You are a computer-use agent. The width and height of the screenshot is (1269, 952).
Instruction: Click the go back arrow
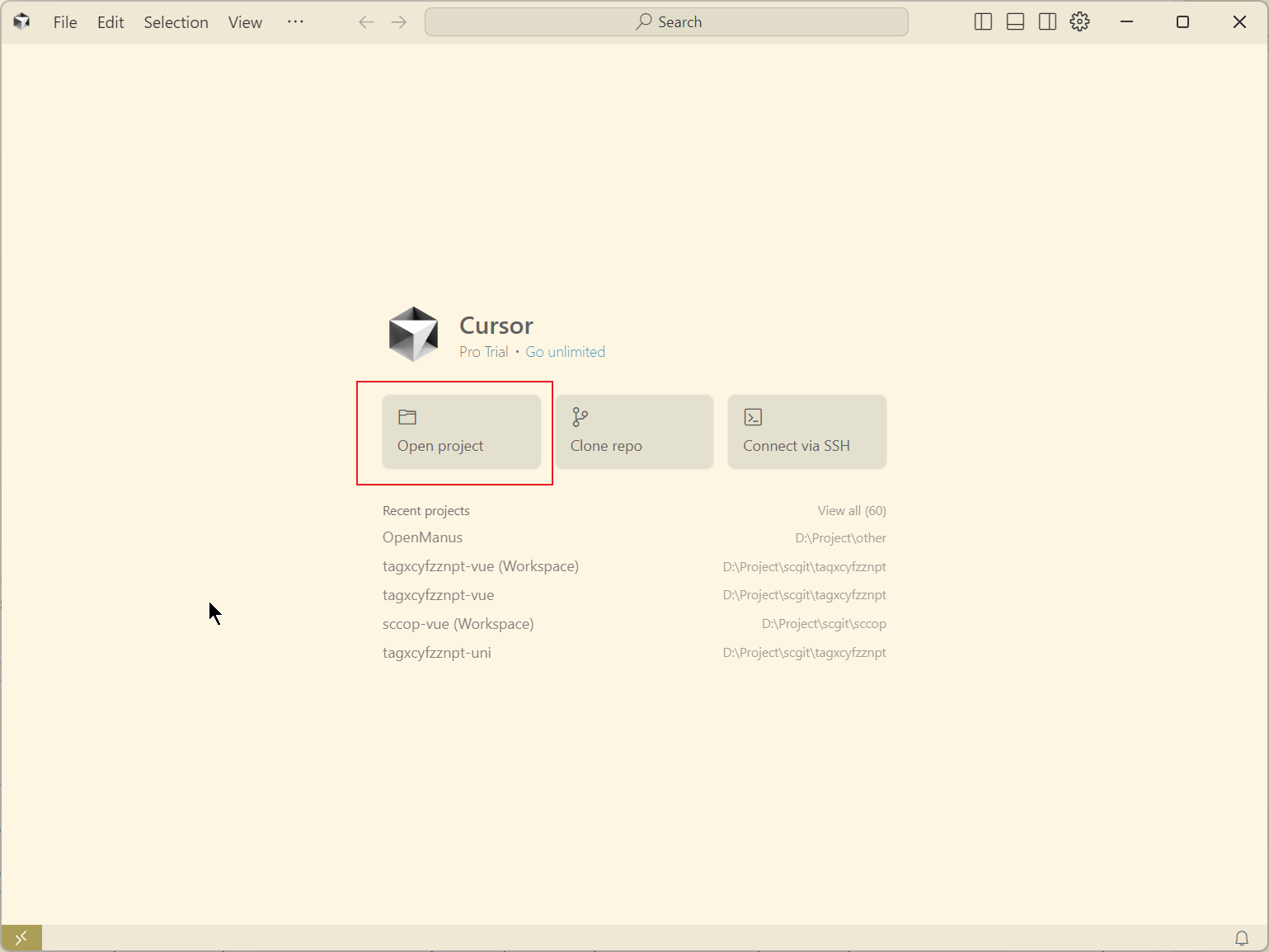pos(367,22)
